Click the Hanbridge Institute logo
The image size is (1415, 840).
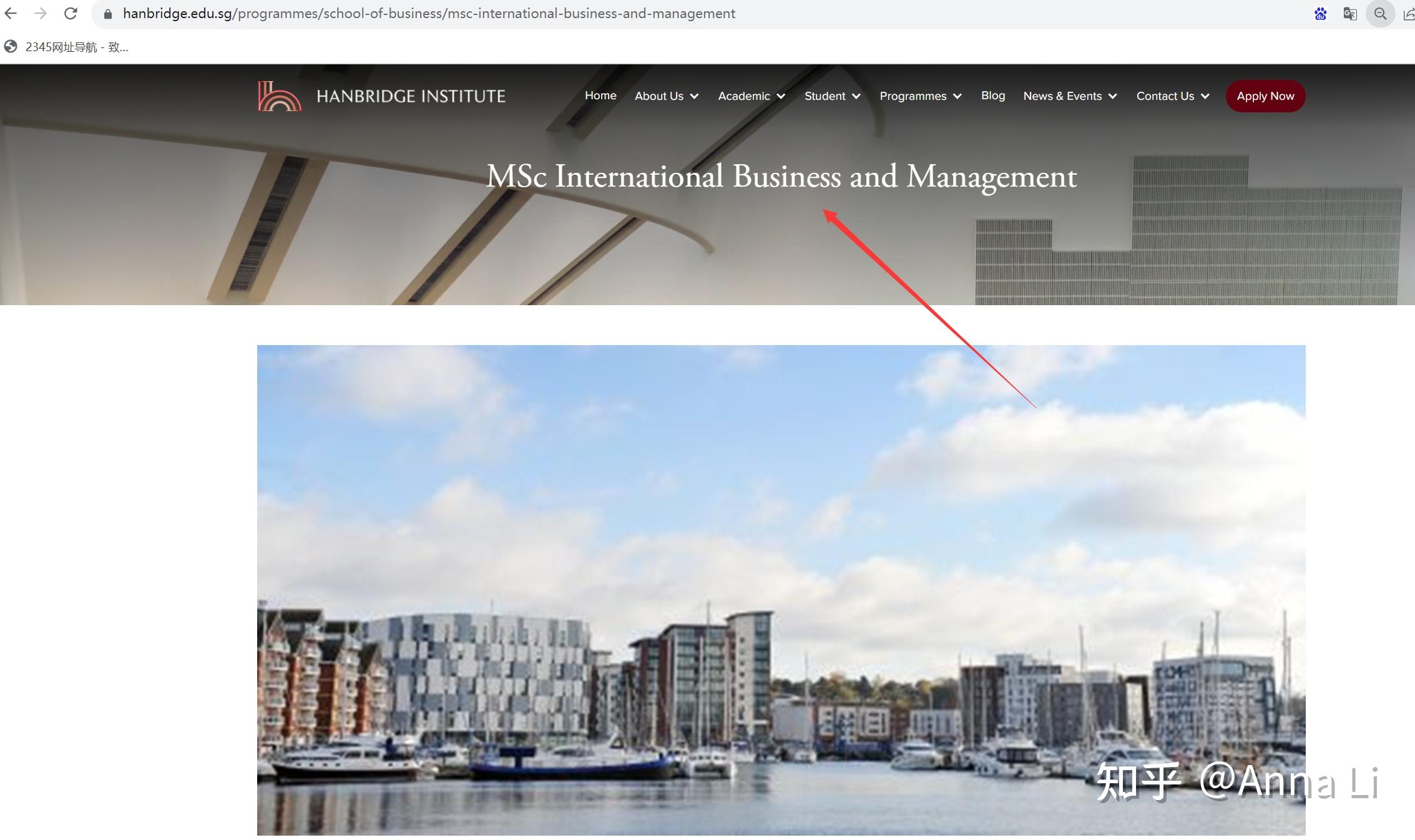(x=381, y=96)
